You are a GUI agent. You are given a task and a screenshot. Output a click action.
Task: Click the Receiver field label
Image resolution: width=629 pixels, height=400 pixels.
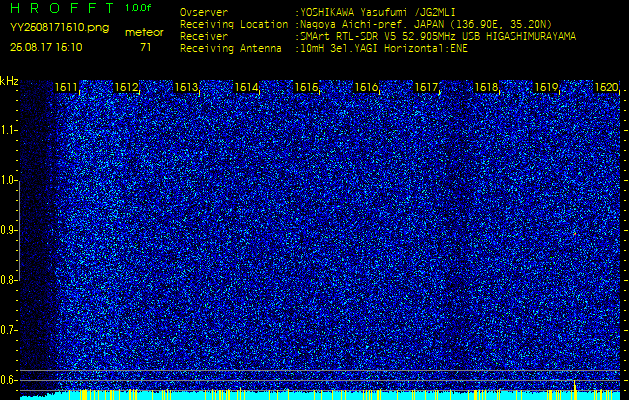coord(204,37)
